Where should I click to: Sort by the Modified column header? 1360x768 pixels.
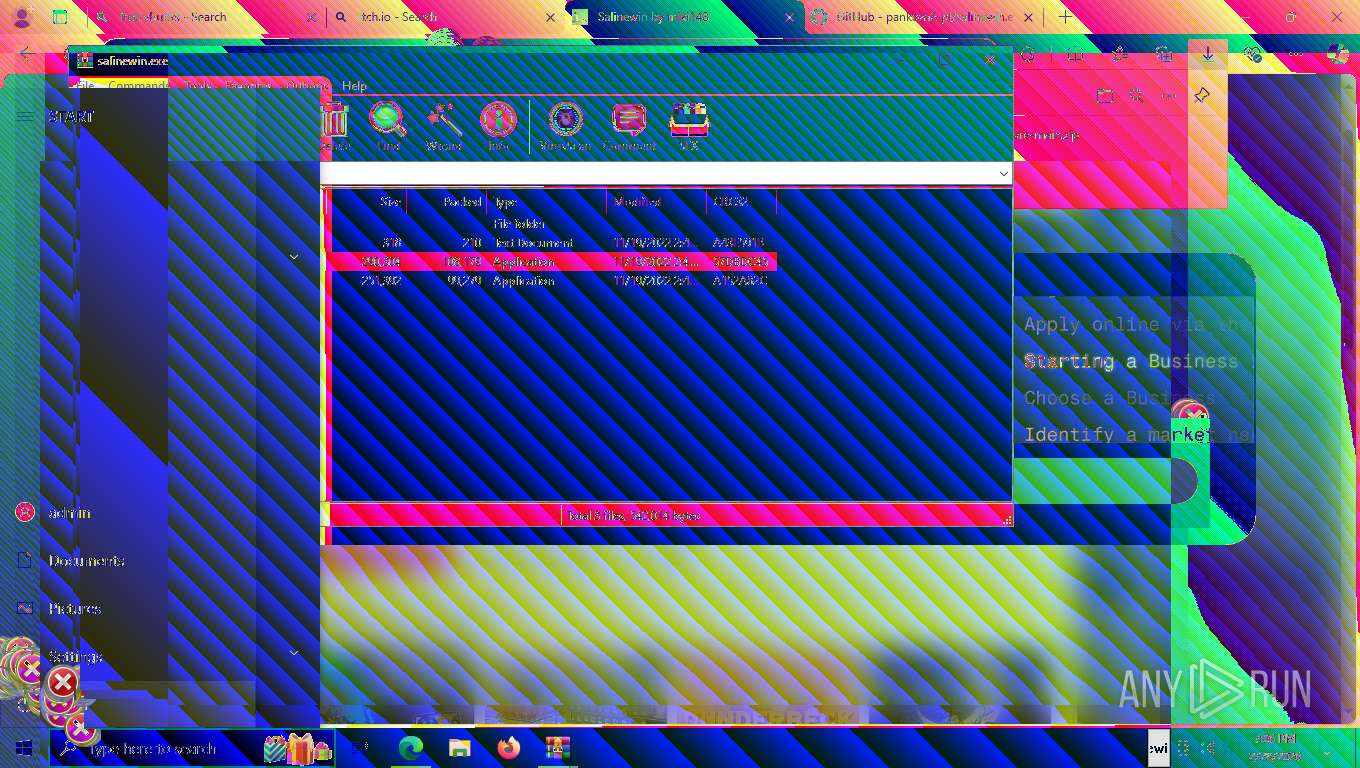coord(657,202)
